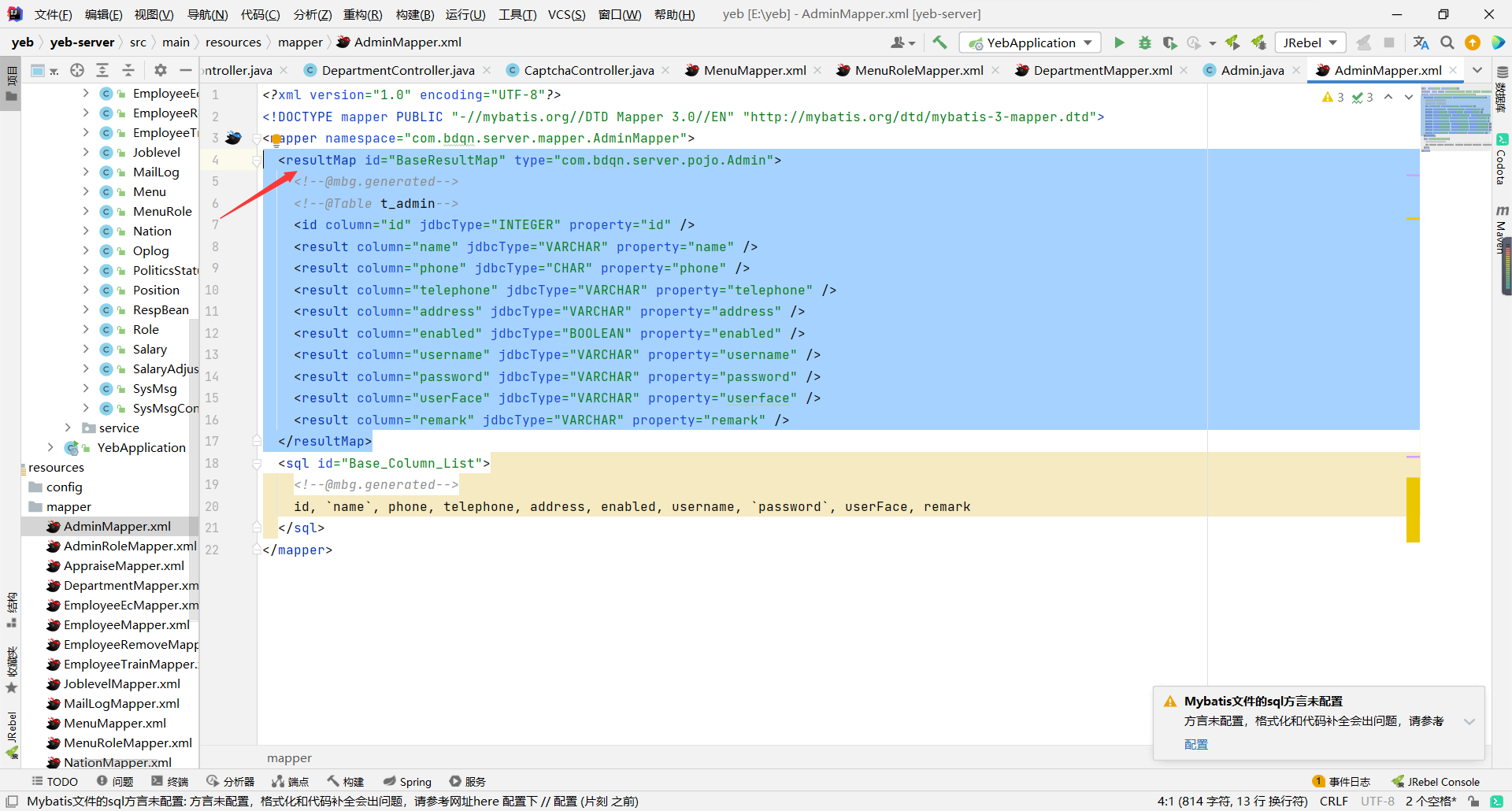Open the JRebel dropdown
Image resolution: width=1512 pixels, height=811 pixels.
coord(1310,43)
